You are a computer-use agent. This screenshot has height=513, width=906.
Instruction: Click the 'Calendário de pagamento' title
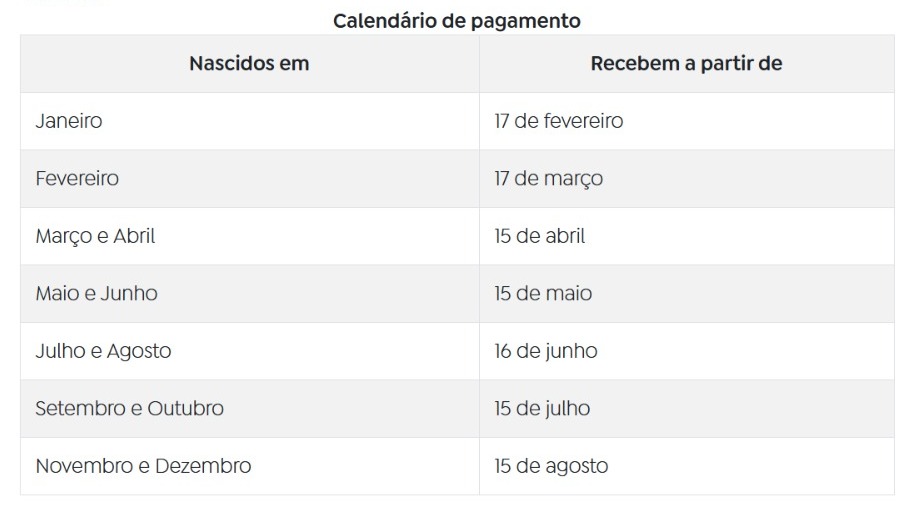coord(456,21)
